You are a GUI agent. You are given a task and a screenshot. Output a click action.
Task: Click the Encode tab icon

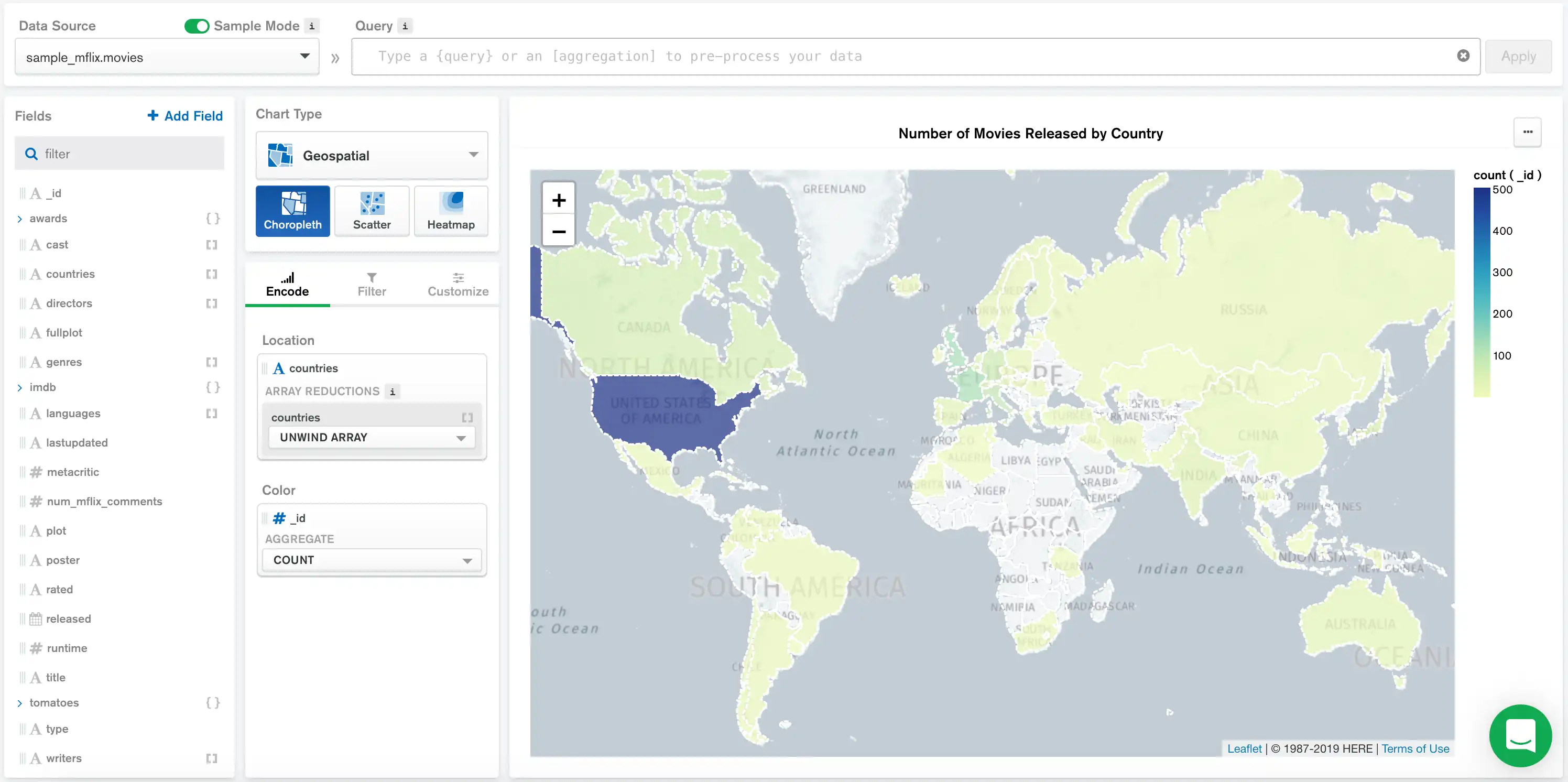[288, 276]
